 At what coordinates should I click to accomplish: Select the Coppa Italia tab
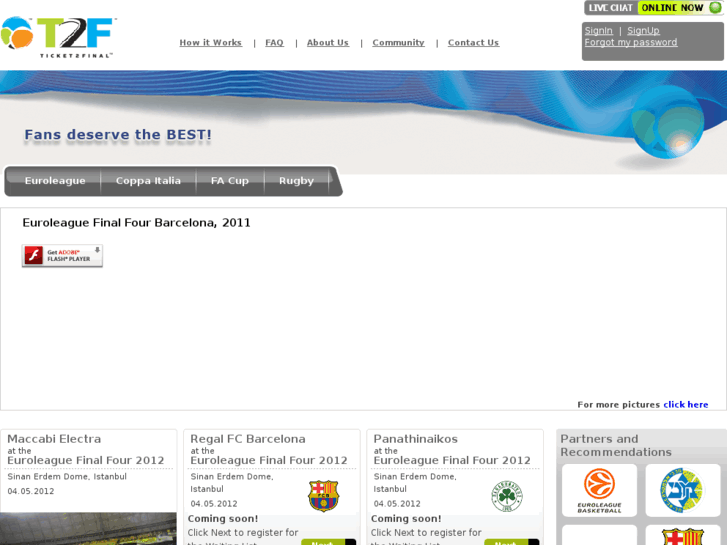pos(148,181)
